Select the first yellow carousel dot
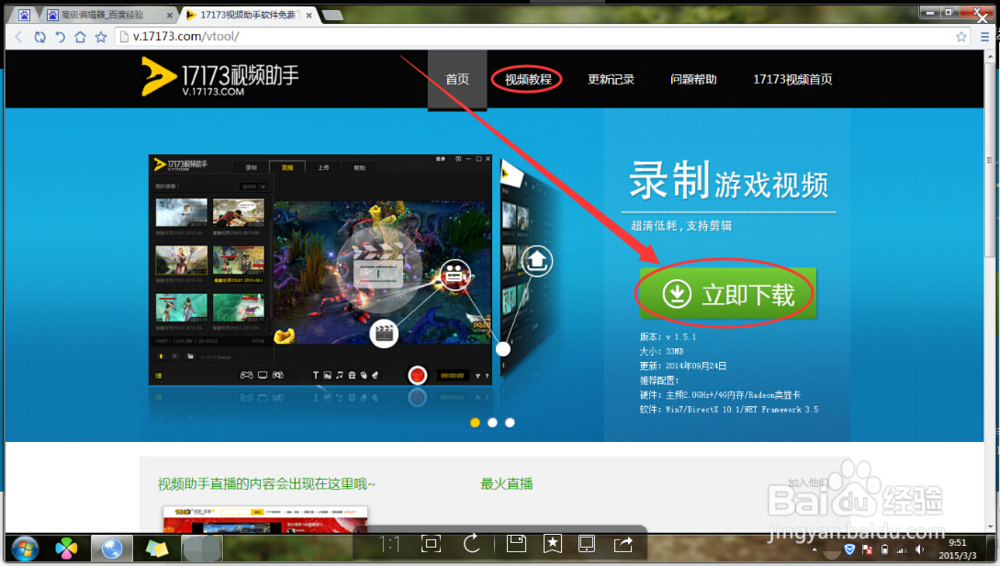Viewport: 1000px width, 566px height. (x=474, y=422)
